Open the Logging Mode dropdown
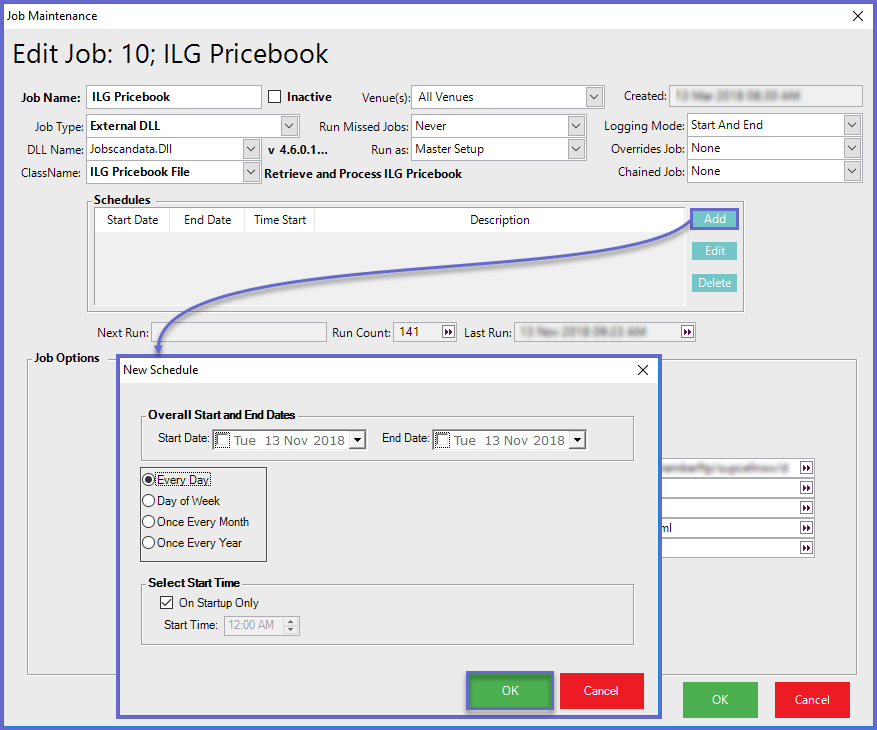877x730 pixels. 851,125
